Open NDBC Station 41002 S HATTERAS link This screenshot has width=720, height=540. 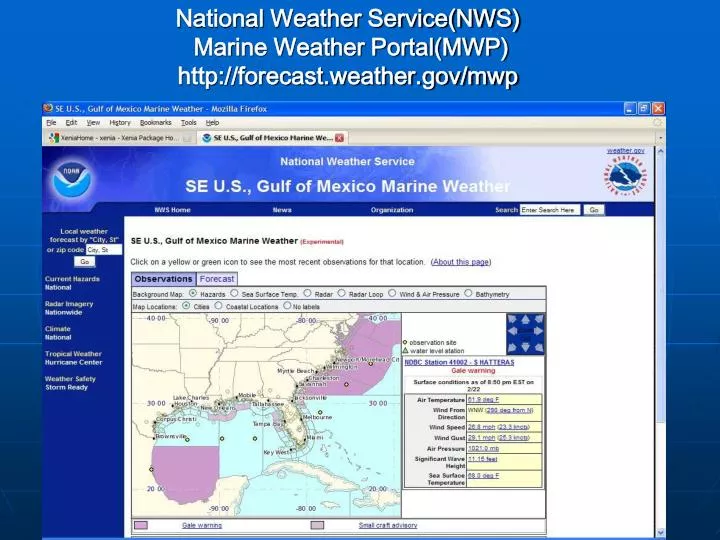(459, 362)
